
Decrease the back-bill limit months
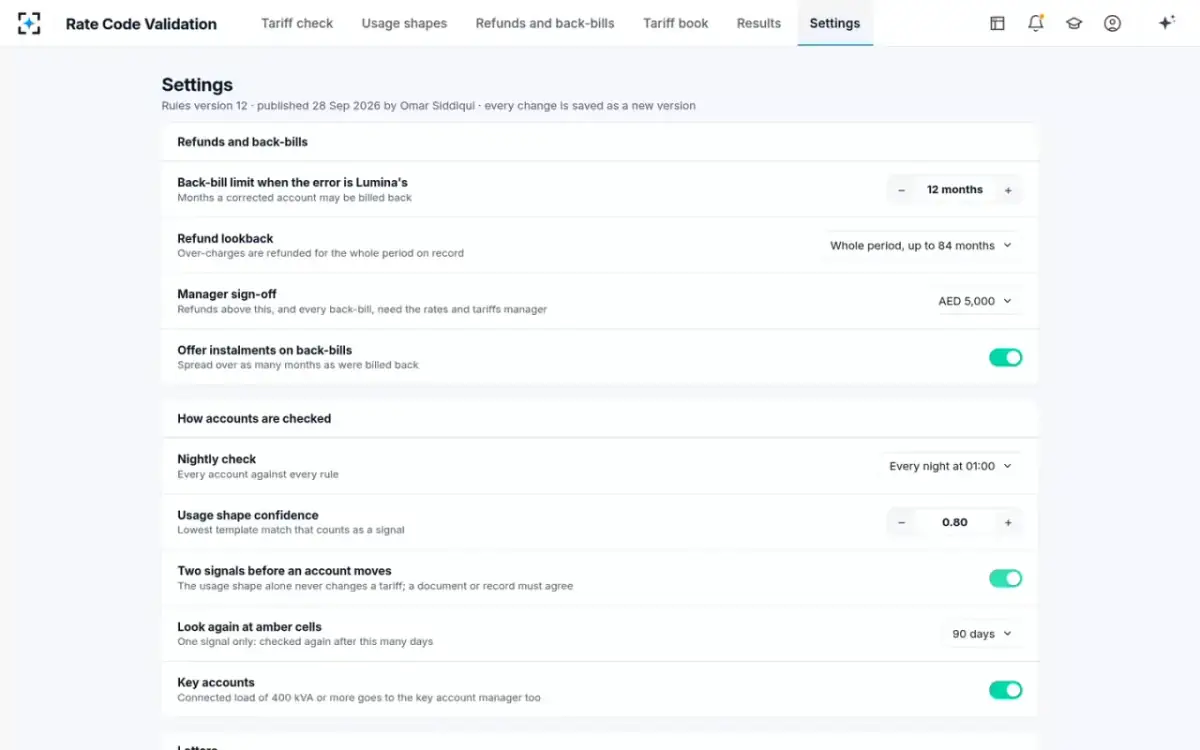901,190
